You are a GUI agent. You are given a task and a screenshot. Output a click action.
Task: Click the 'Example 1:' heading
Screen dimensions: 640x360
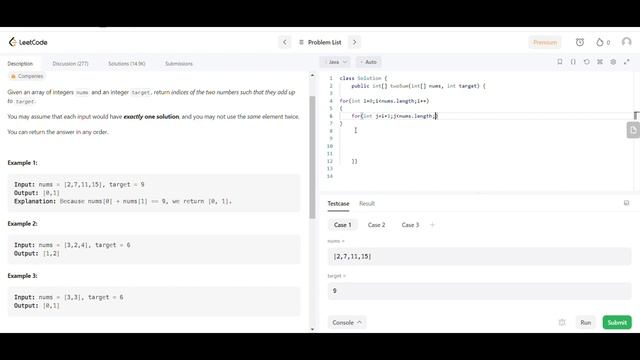pos(22,163)
